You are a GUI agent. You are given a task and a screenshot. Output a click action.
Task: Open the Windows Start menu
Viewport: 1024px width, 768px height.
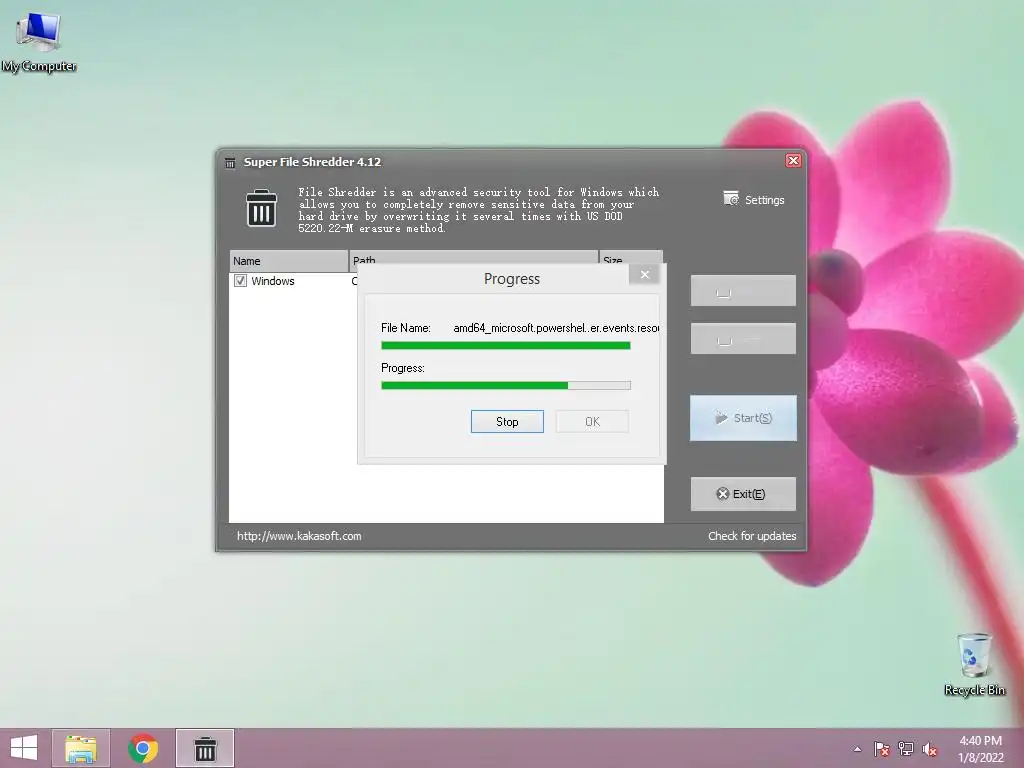tap(24, 748)
